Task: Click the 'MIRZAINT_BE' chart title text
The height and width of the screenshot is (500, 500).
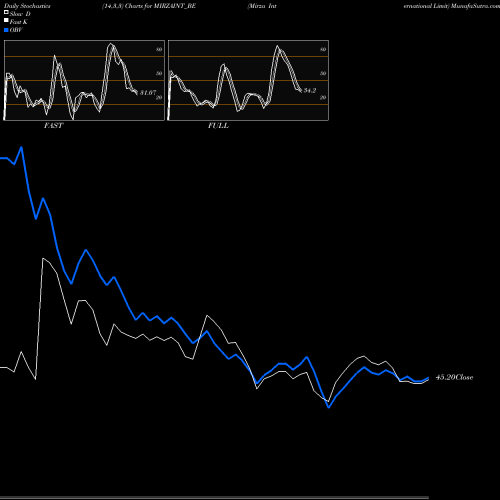Action: pos(175,6)
